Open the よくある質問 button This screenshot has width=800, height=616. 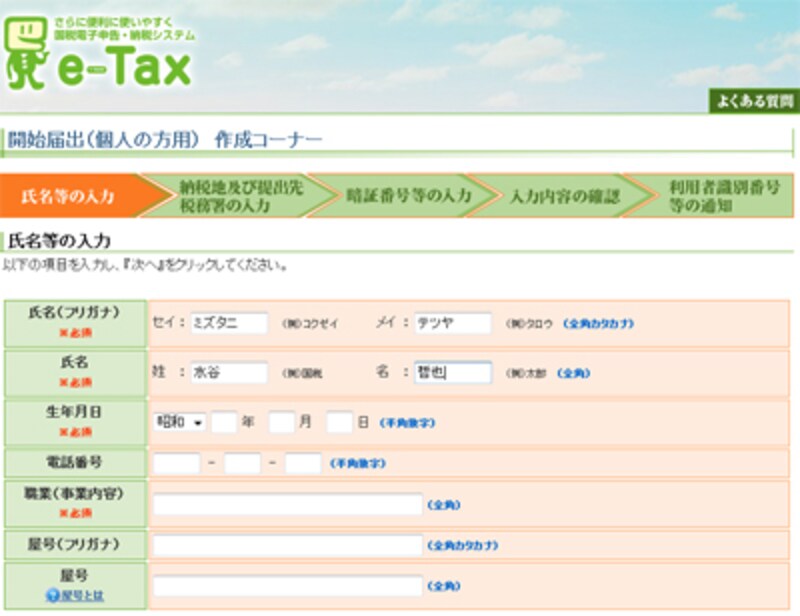coord(755,101)
